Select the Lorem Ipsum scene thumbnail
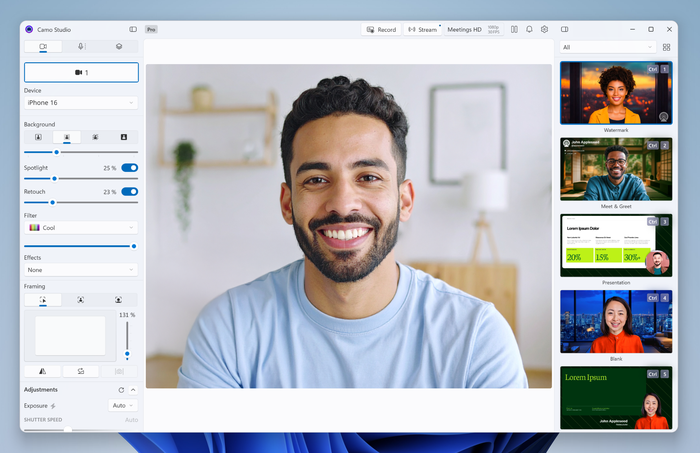This screenshot has height=453, width=700. coord(616,398)
